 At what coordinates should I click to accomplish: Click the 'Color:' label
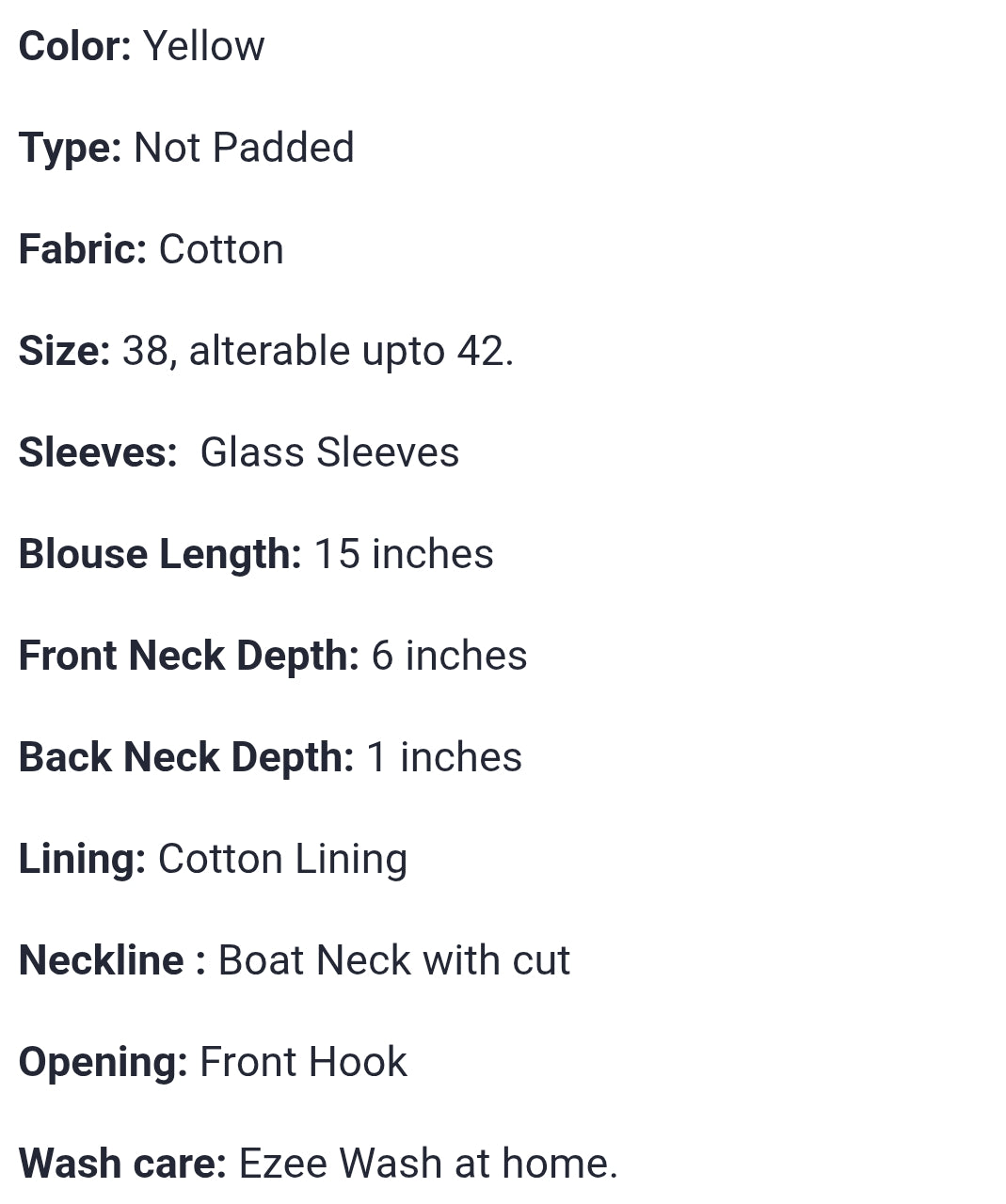[x=75, y=46]
